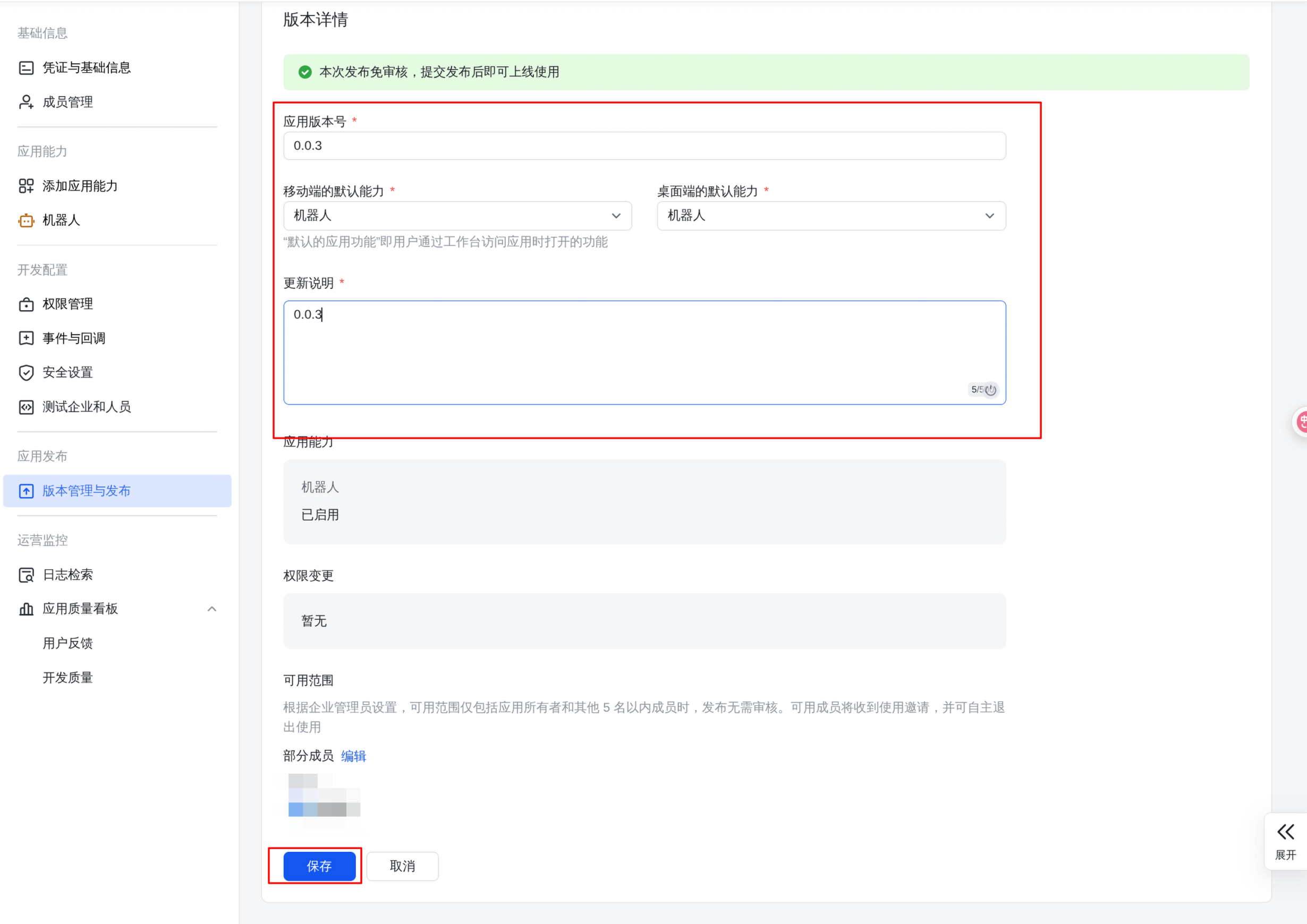Go to 用户反馈 submenu item

pos(68,643)
